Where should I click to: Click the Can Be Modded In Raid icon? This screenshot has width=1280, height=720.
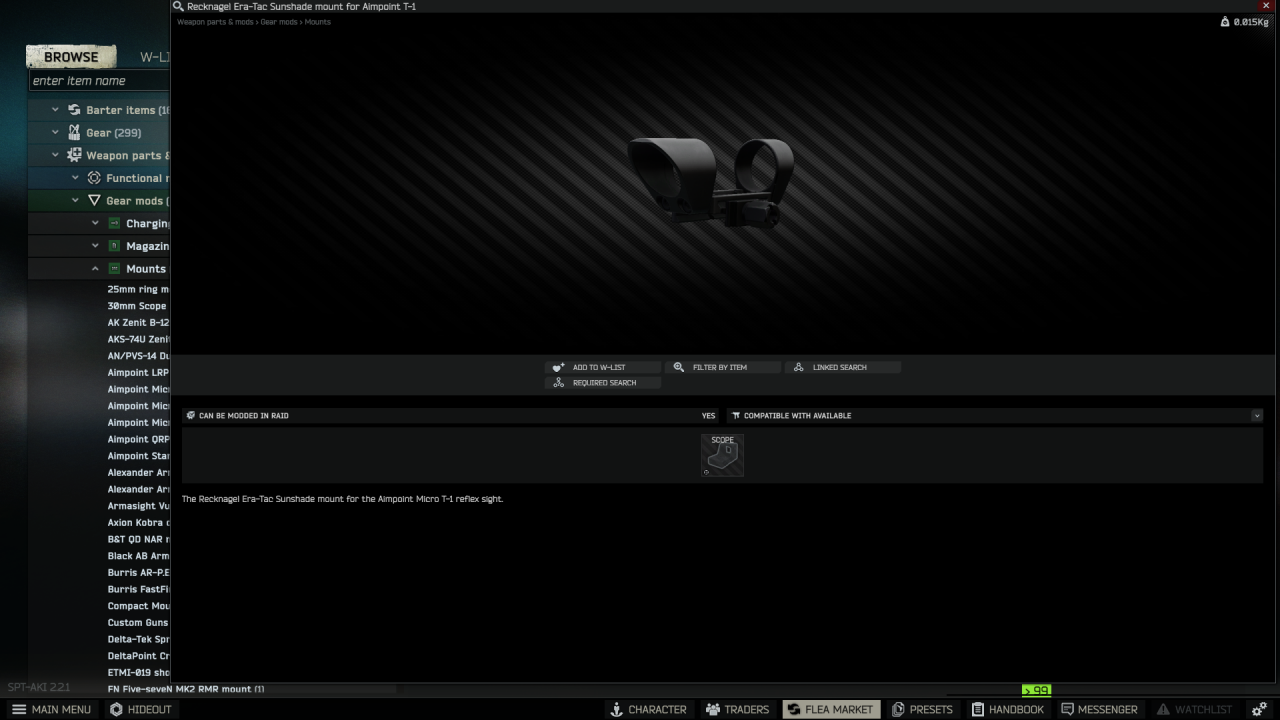(190, 415)
